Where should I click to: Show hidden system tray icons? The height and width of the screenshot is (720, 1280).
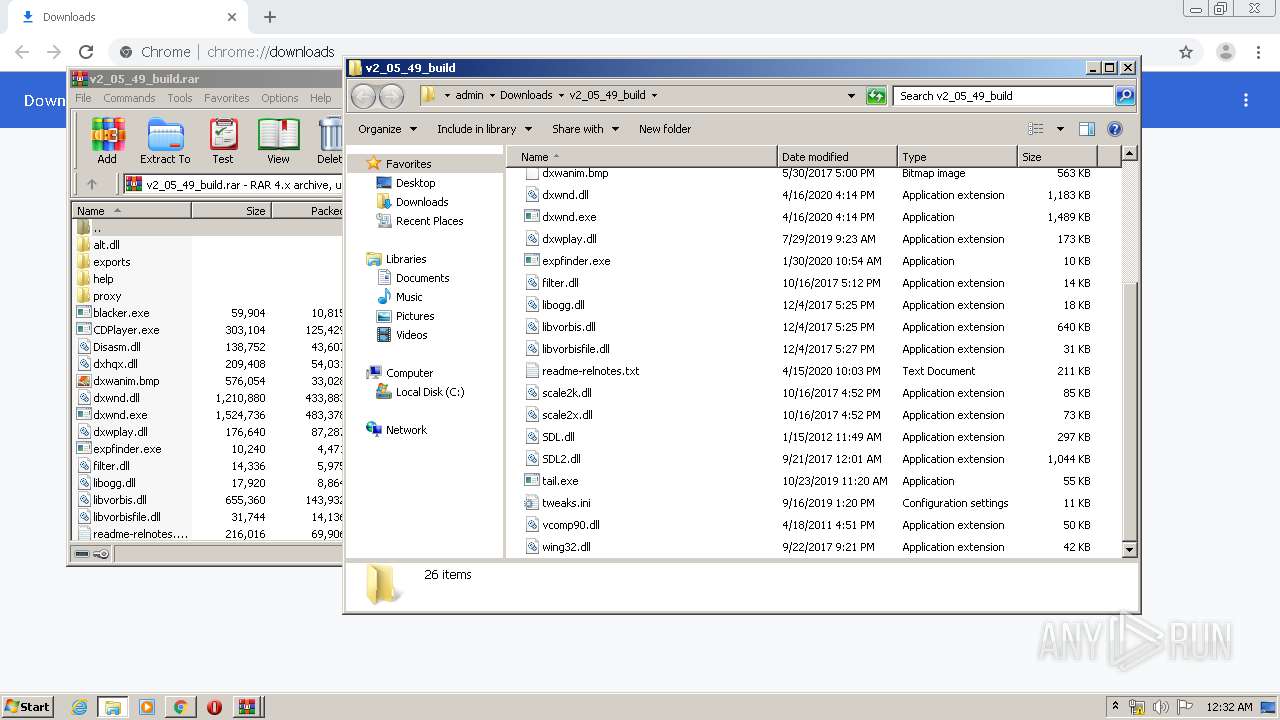coord(1116,706)
